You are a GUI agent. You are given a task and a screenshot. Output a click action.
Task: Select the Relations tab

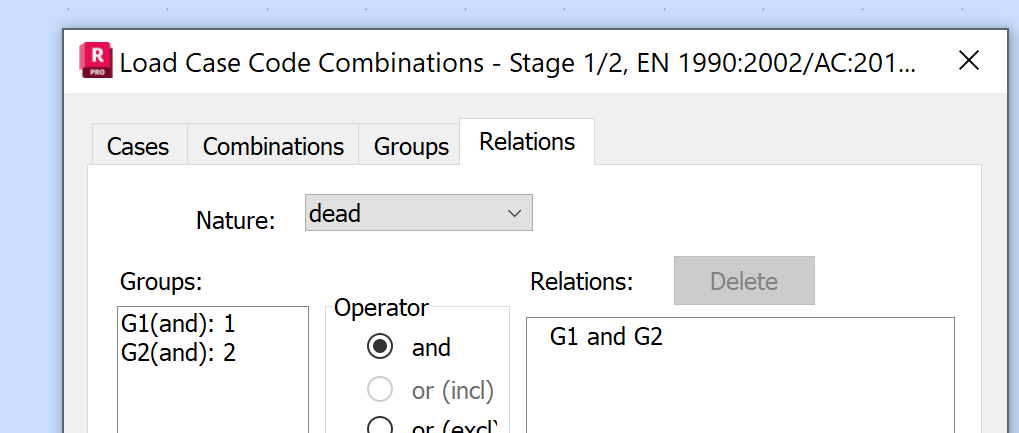[527, 142]
